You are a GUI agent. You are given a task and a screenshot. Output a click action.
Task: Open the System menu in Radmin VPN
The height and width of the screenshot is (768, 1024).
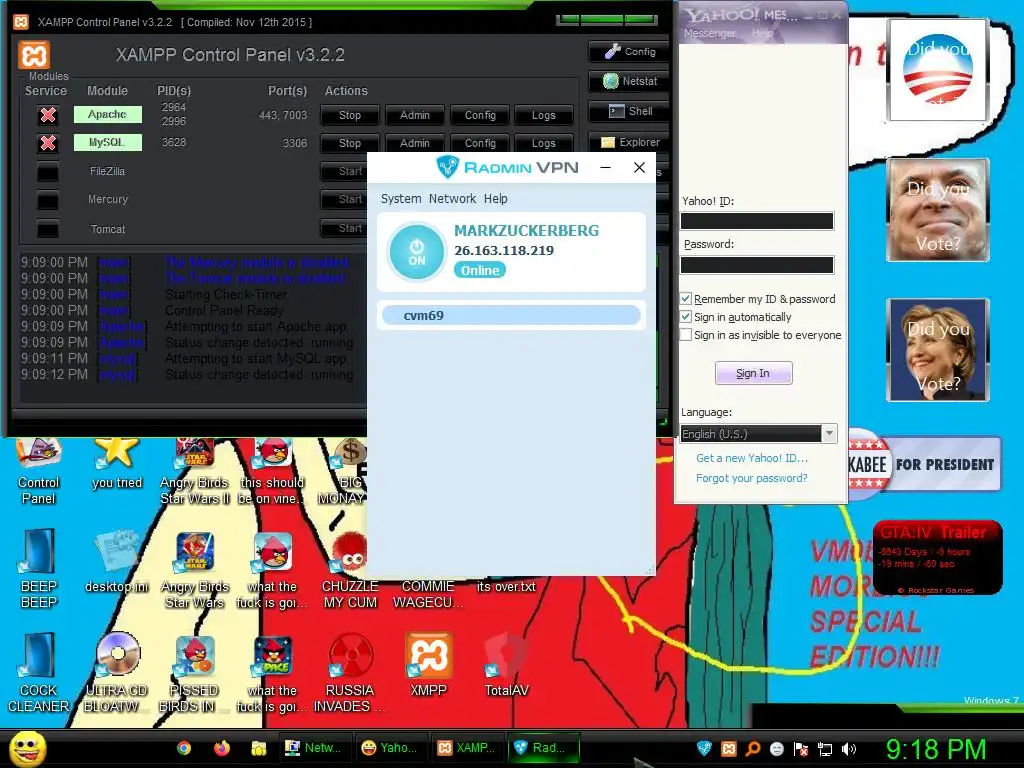[401, 199]
